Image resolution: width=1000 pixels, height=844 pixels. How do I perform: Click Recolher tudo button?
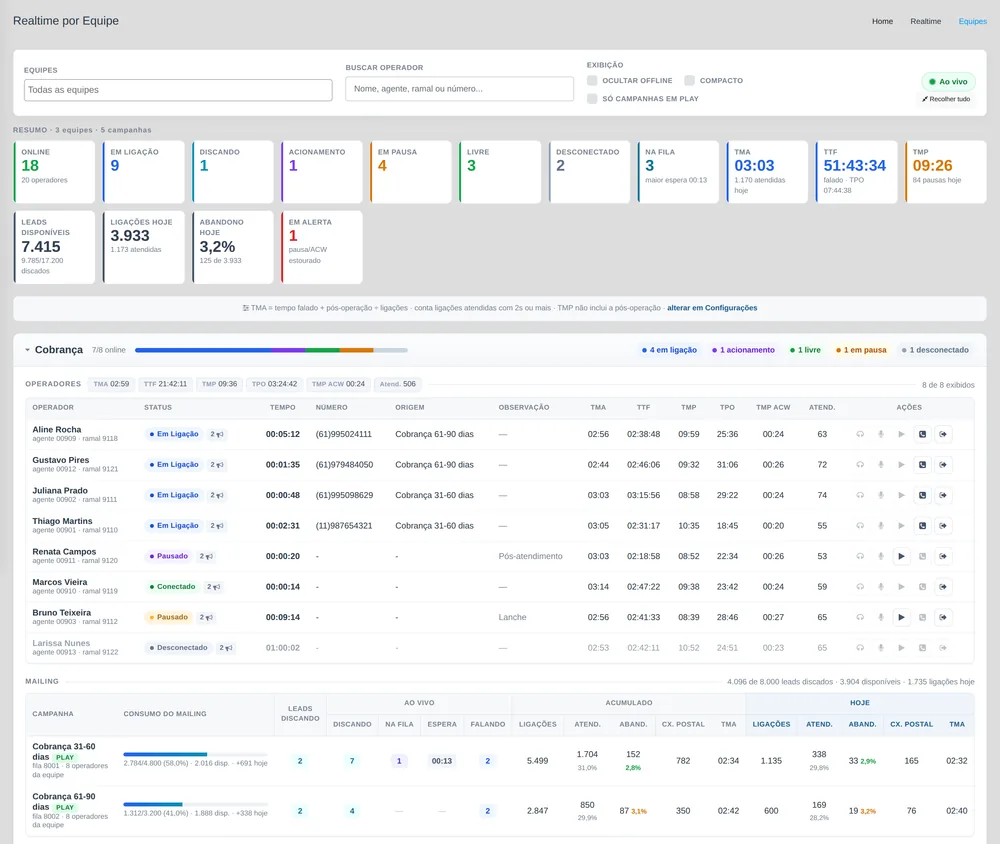[x=946, y=99]
